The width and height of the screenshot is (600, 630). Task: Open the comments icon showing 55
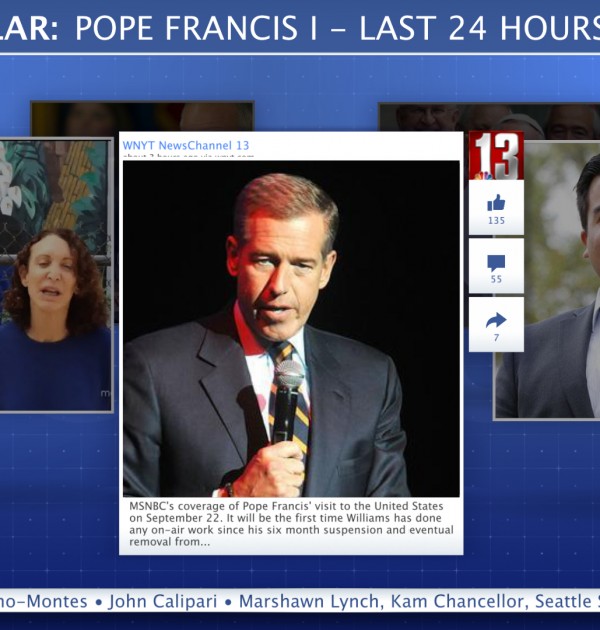(x=496, y=263)
